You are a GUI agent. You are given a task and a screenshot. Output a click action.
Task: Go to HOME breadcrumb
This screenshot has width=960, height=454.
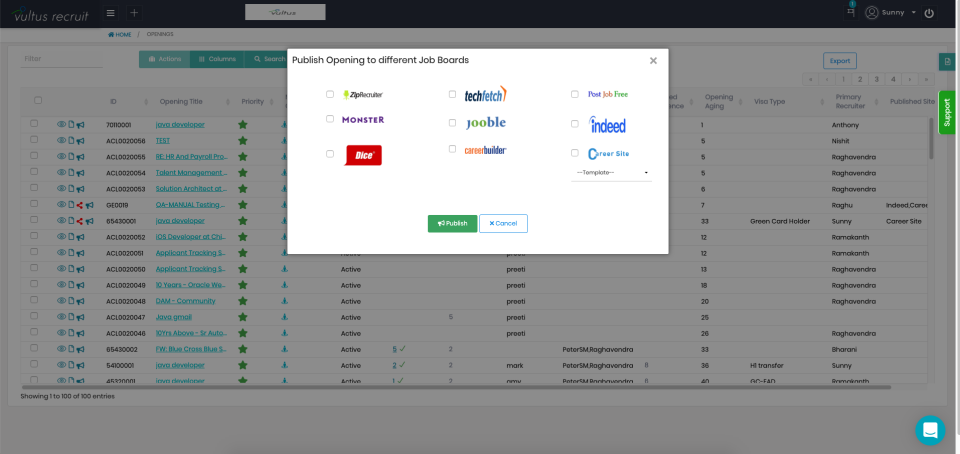click(x=119, y=35)
